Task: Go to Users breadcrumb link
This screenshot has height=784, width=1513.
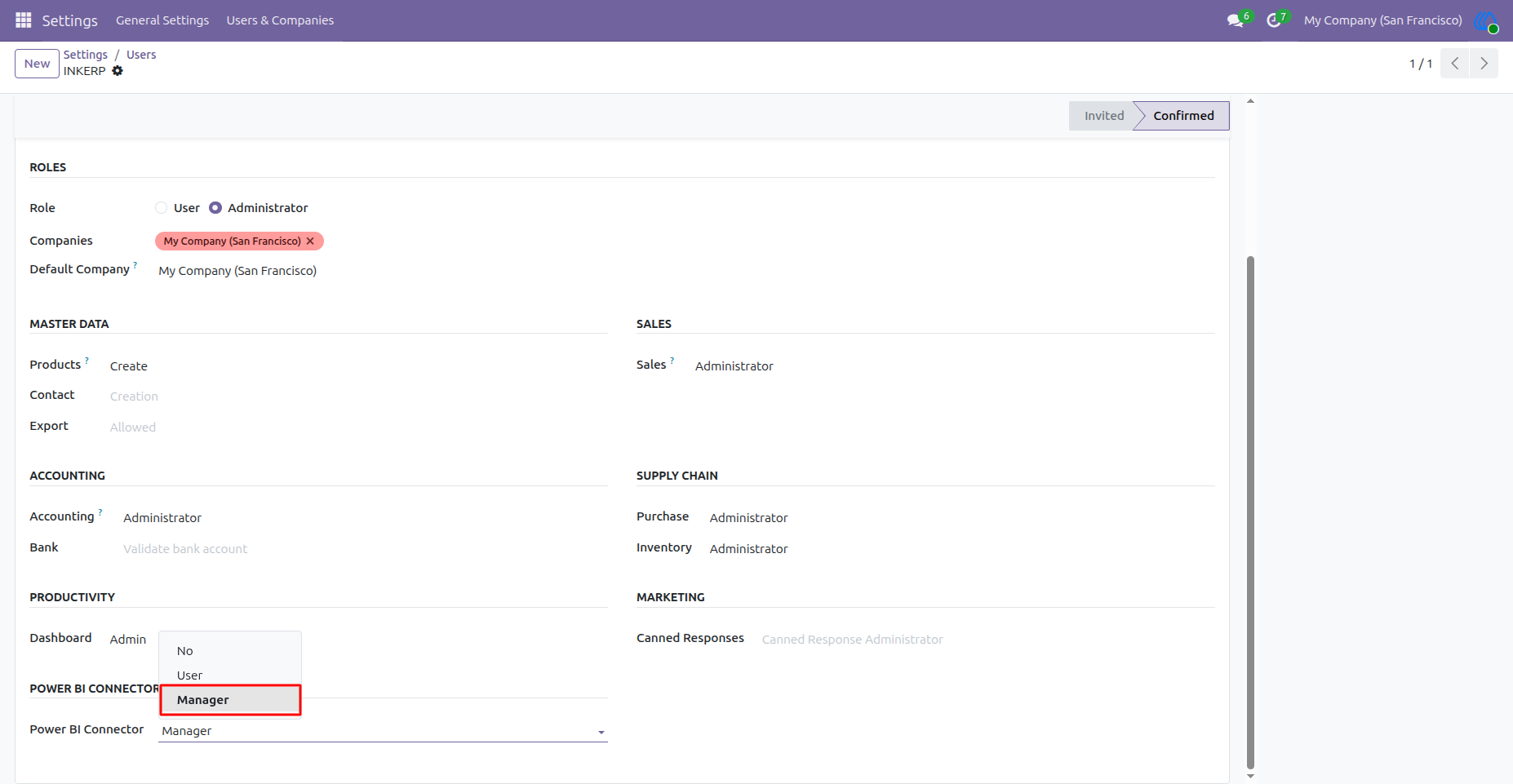Action: coord(141,55)
